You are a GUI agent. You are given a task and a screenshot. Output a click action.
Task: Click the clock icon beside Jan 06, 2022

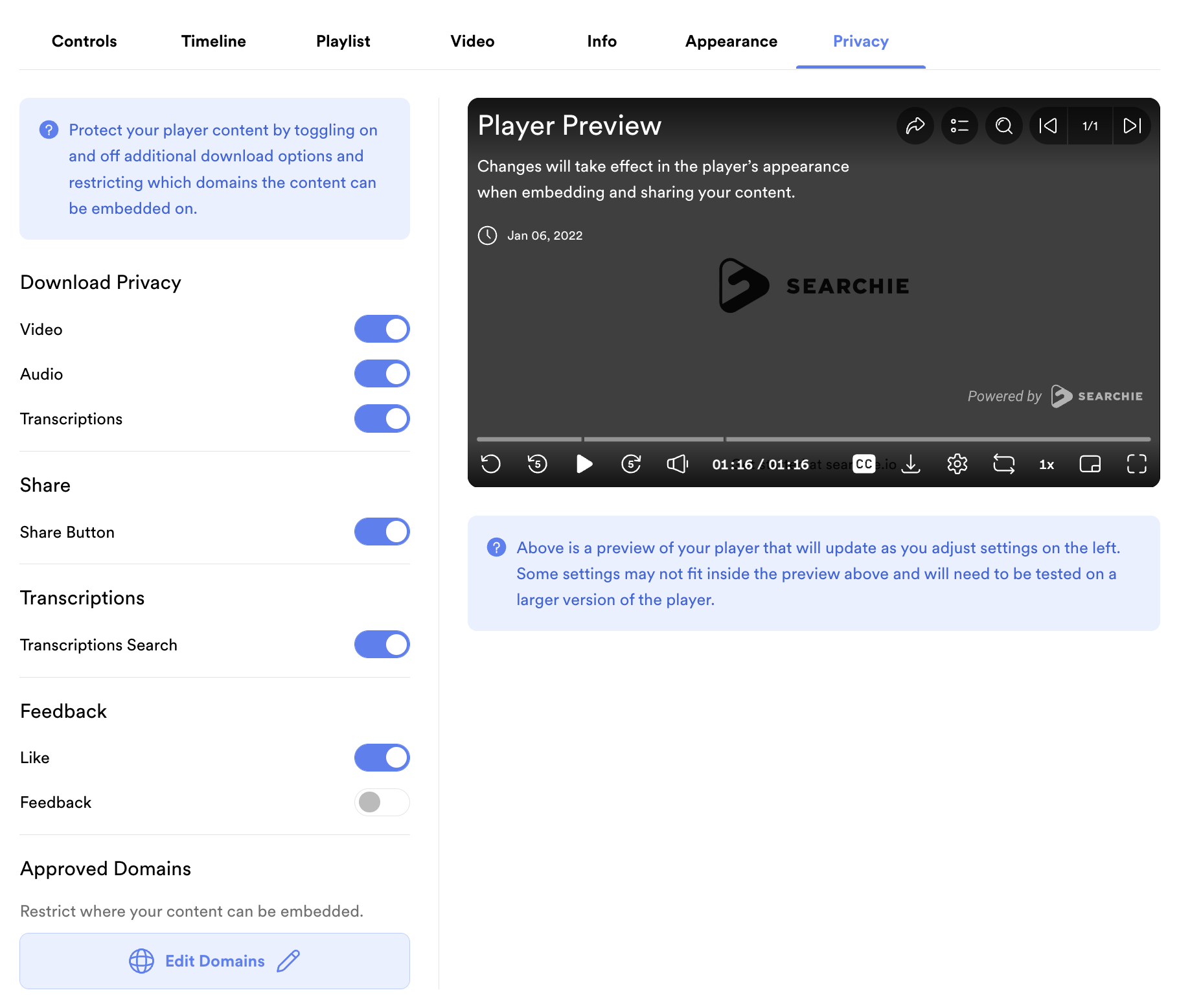pos(487,235)
